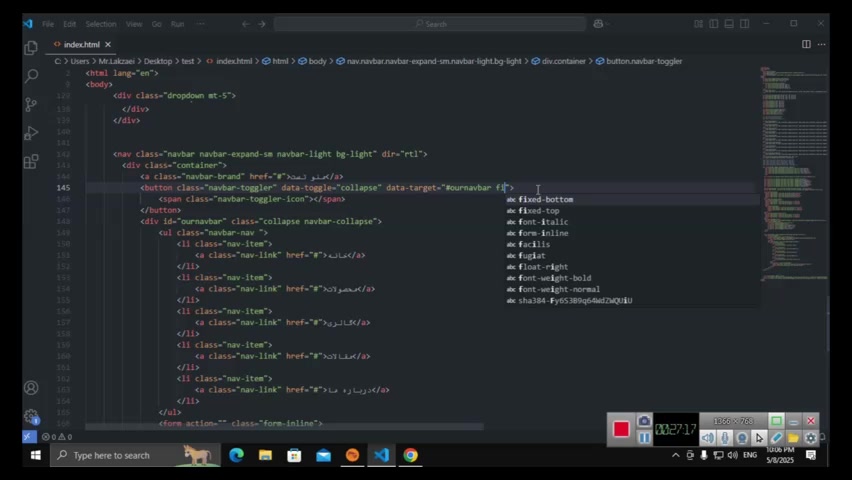
Task: Click the code minimap
Action: [793, 174]
